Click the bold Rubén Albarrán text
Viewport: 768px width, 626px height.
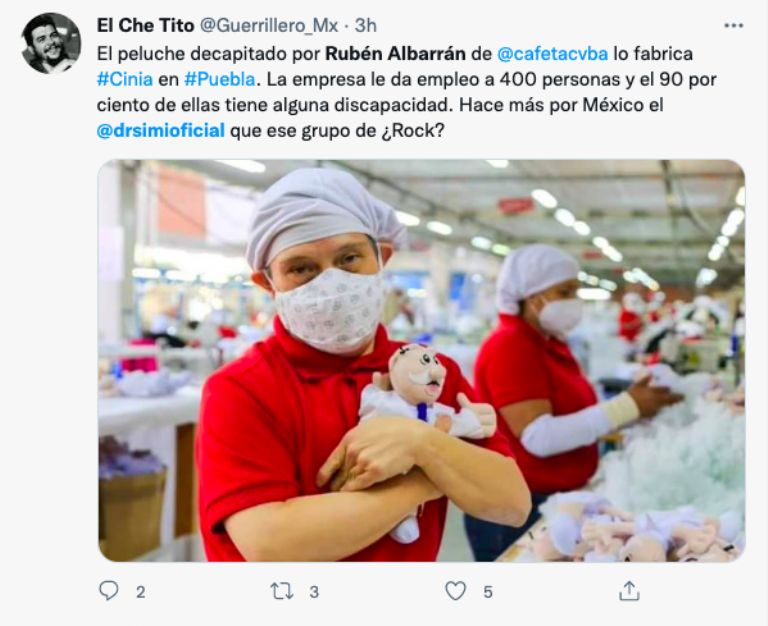[395, 53]
